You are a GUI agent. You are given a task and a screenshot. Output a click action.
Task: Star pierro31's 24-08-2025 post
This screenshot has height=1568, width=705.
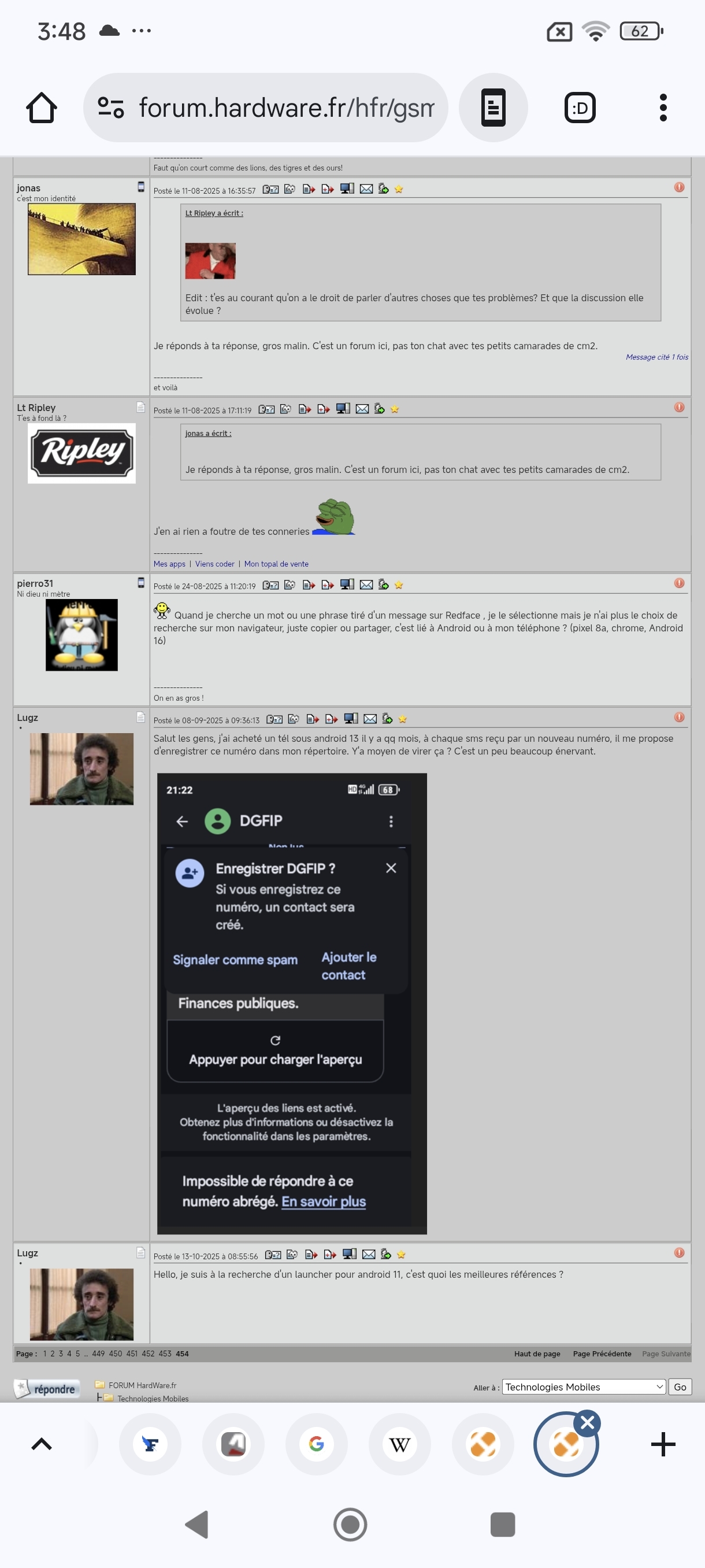(399, 585)
